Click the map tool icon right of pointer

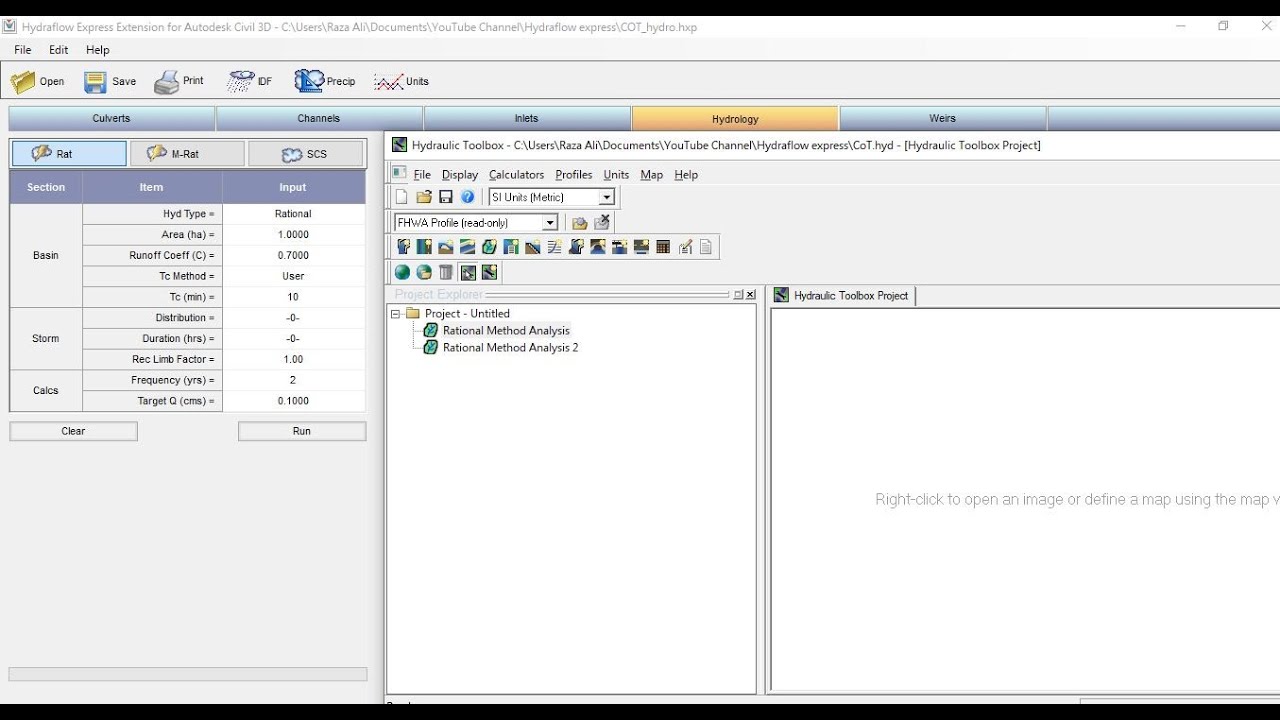click(489, 272)
